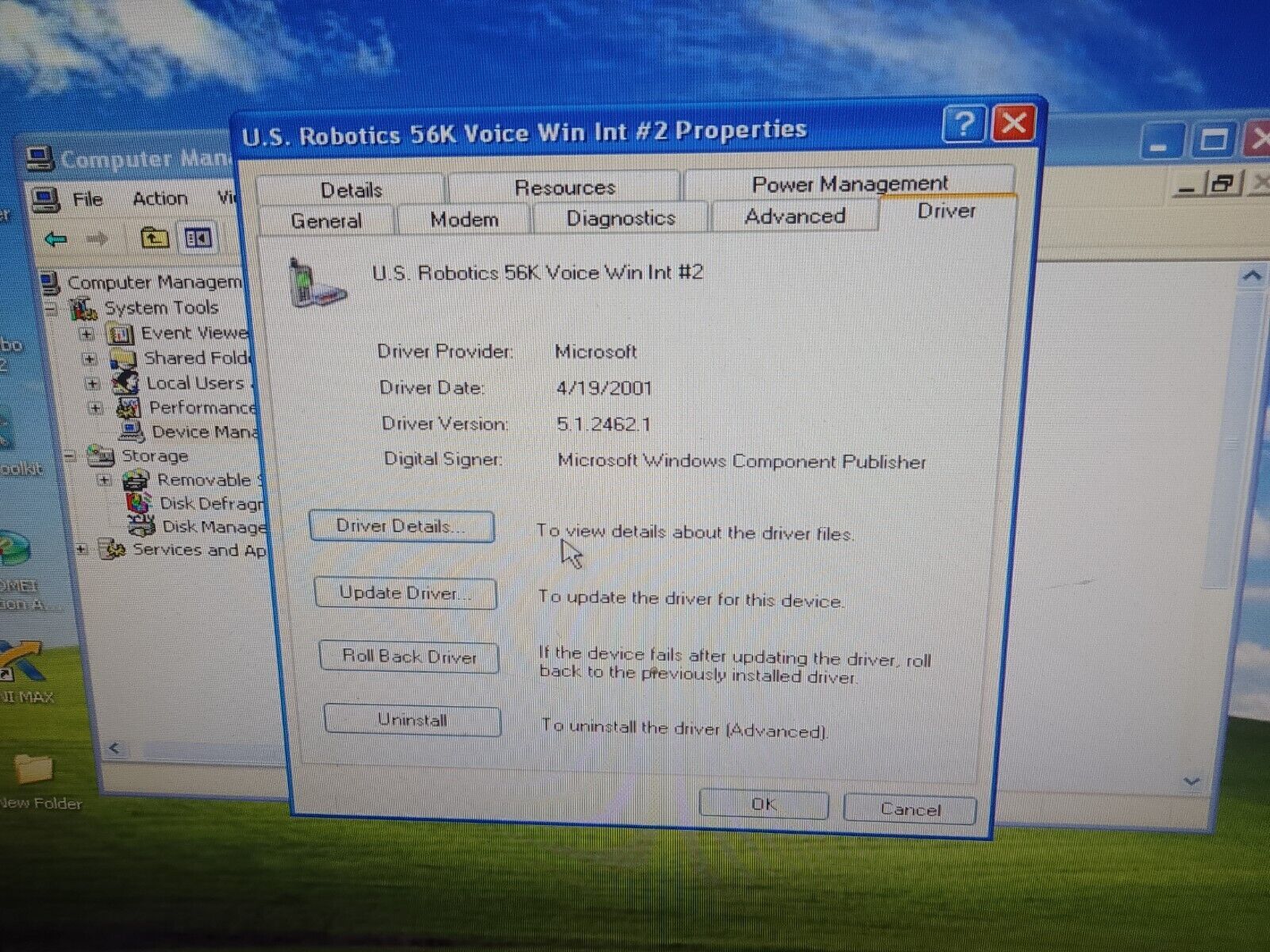Click the driver date 4/19/2001
Viewport: 1270px width, 952px height.
point(603,388)
